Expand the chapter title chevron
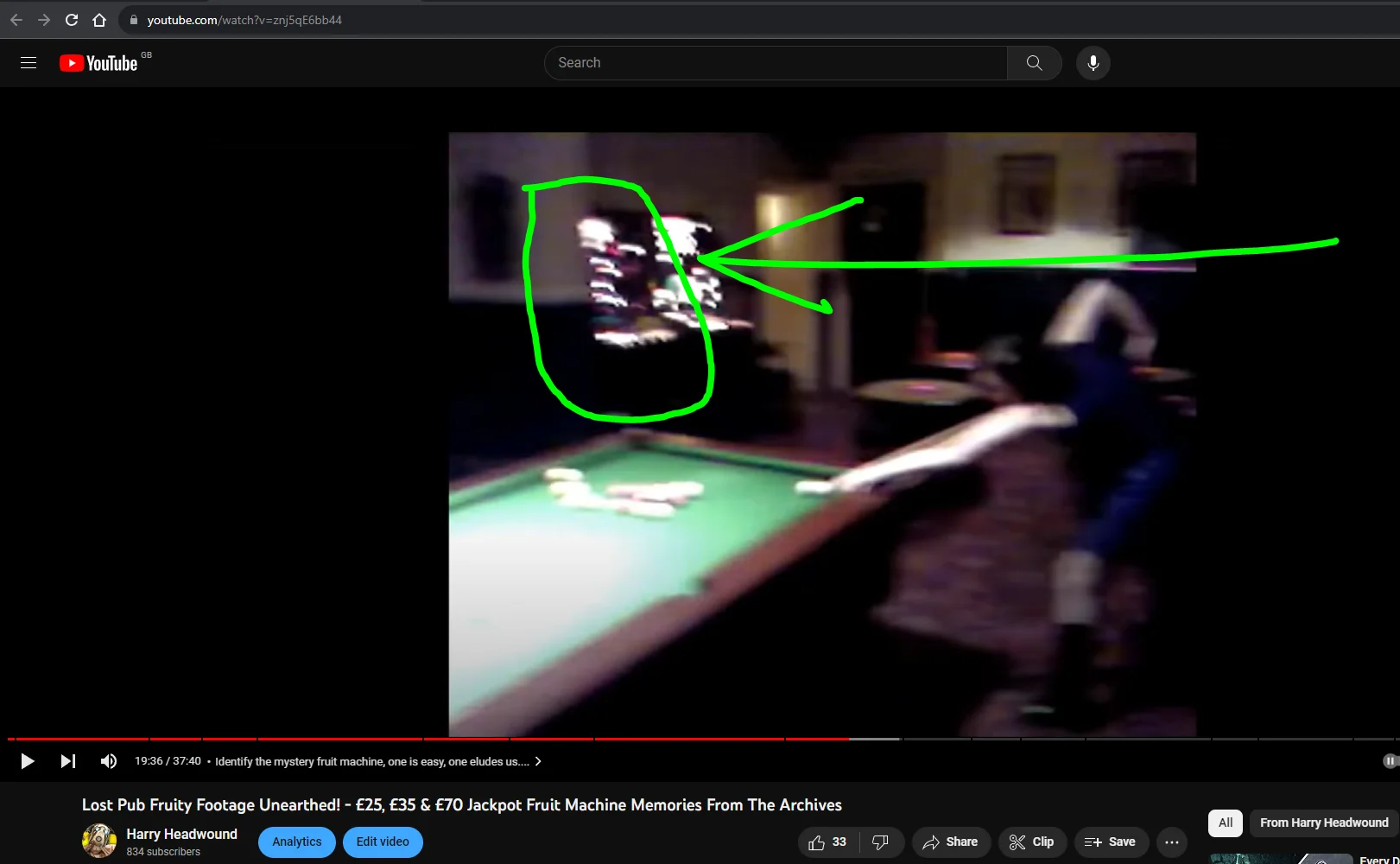Screen dimensions: 1400x864 pos(538,761)
